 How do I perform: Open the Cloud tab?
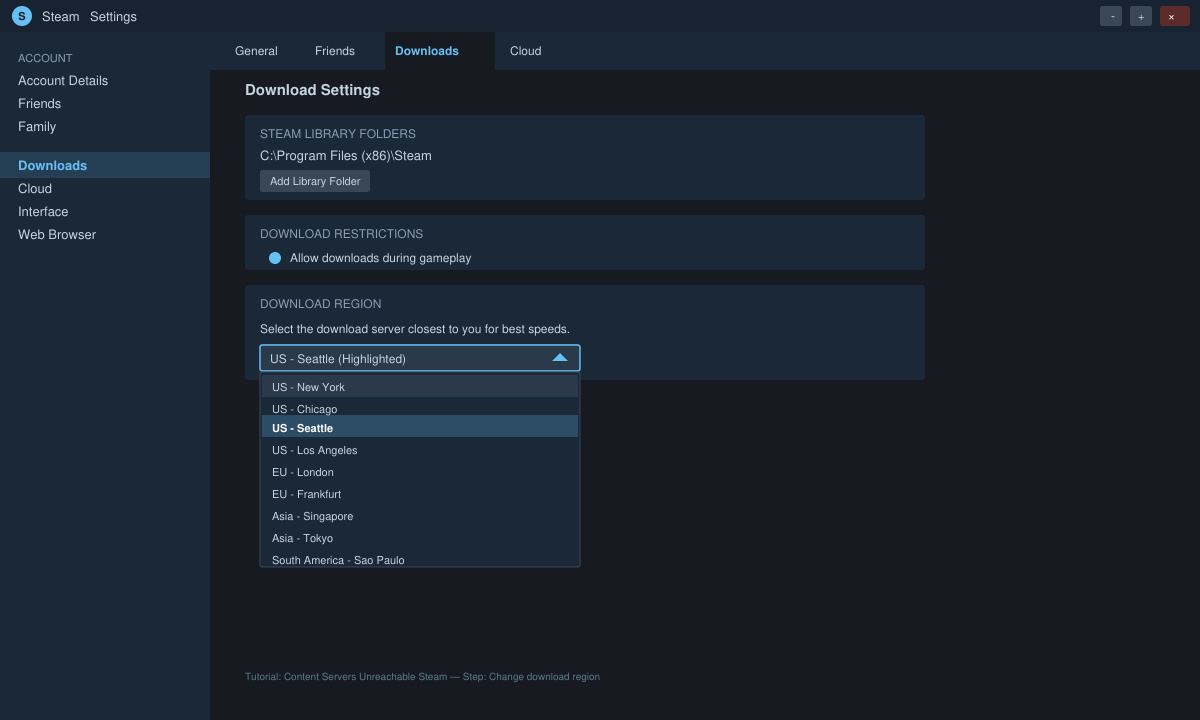(526, 51)
